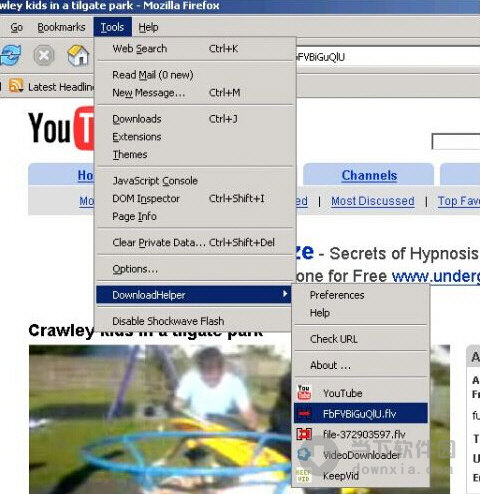Click the YouTube logo

tap(61, 128)
